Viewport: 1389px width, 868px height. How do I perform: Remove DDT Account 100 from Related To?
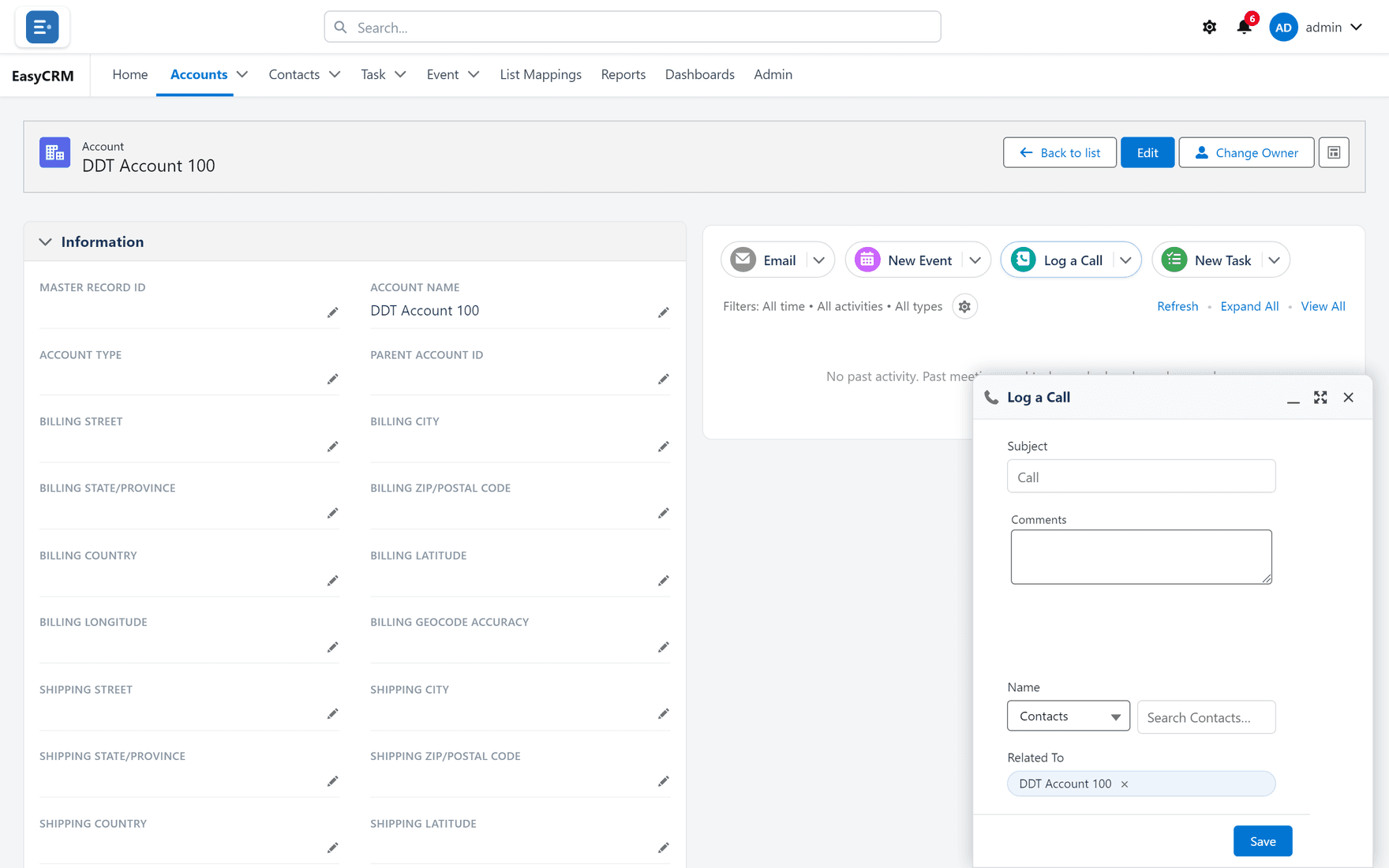point(1125,784)
